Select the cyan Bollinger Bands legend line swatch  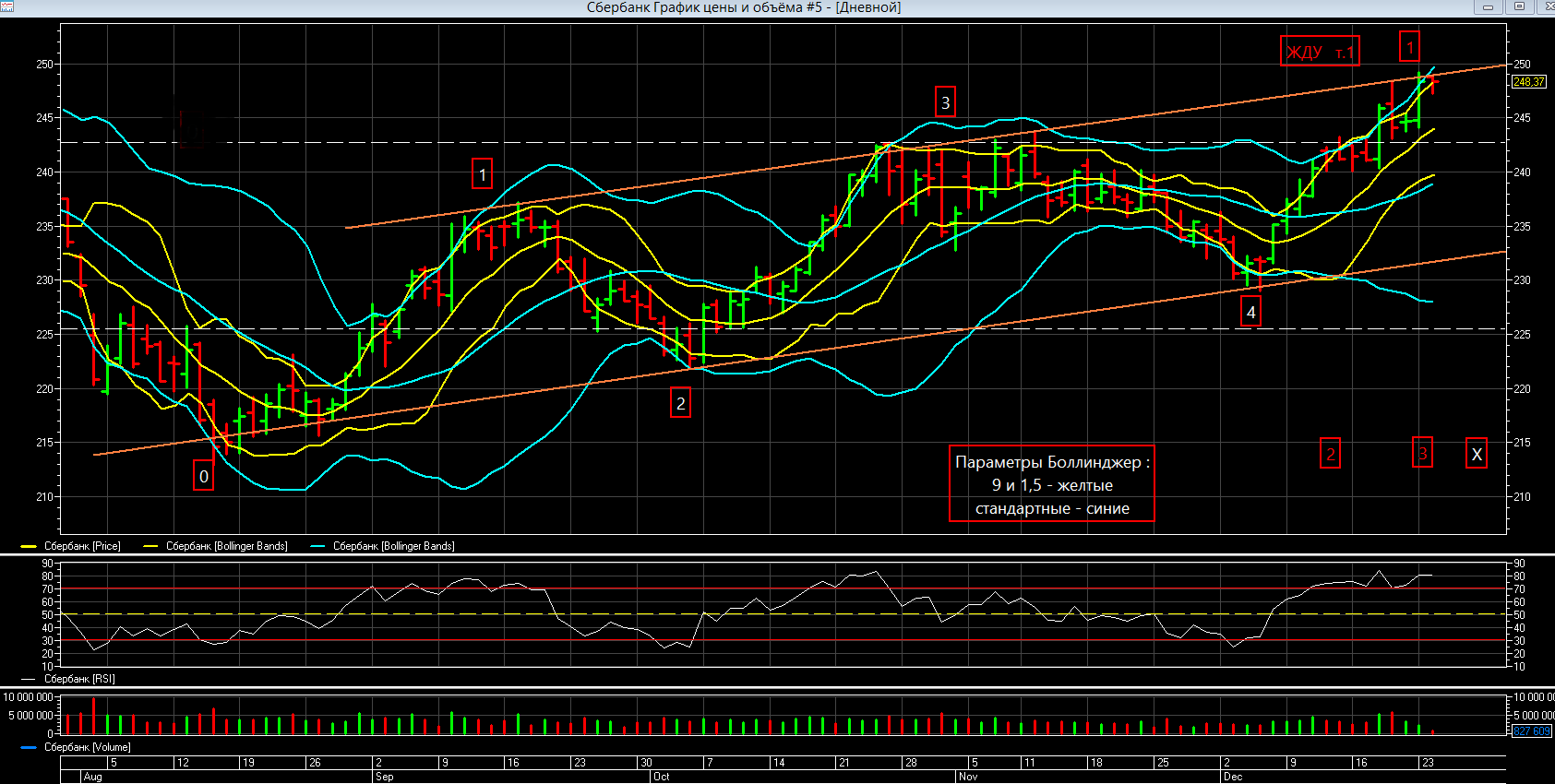pos(317,546)
